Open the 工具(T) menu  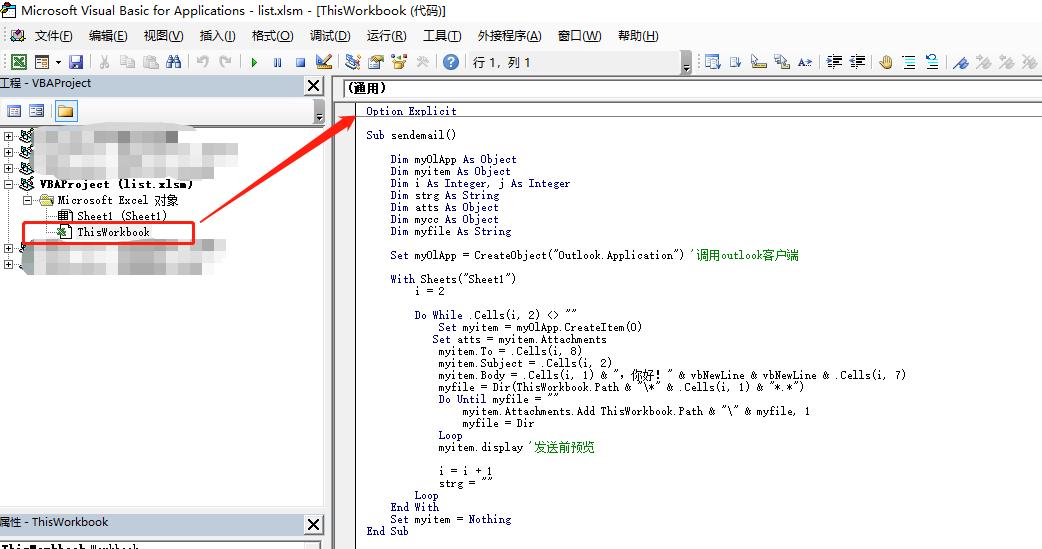(442, 36)
